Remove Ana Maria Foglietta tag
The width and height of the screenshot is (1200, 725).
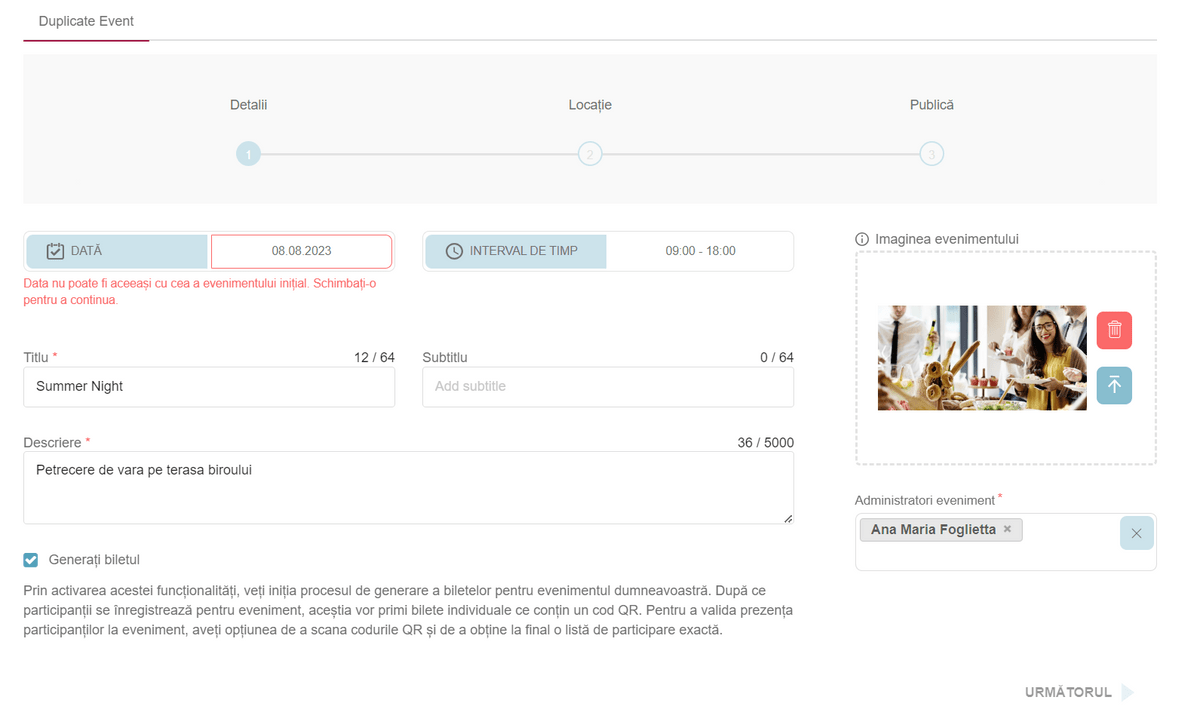click(1007, 530)
